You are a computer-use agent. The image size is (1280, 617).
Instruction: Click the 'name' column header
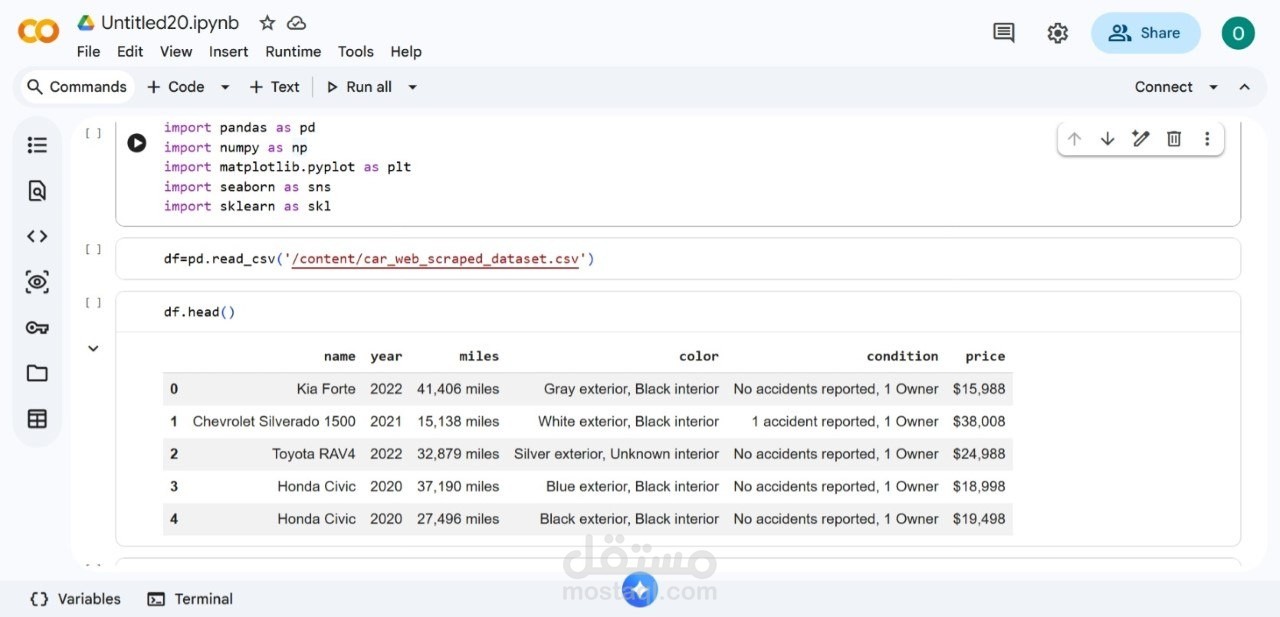tap(340, 356)
